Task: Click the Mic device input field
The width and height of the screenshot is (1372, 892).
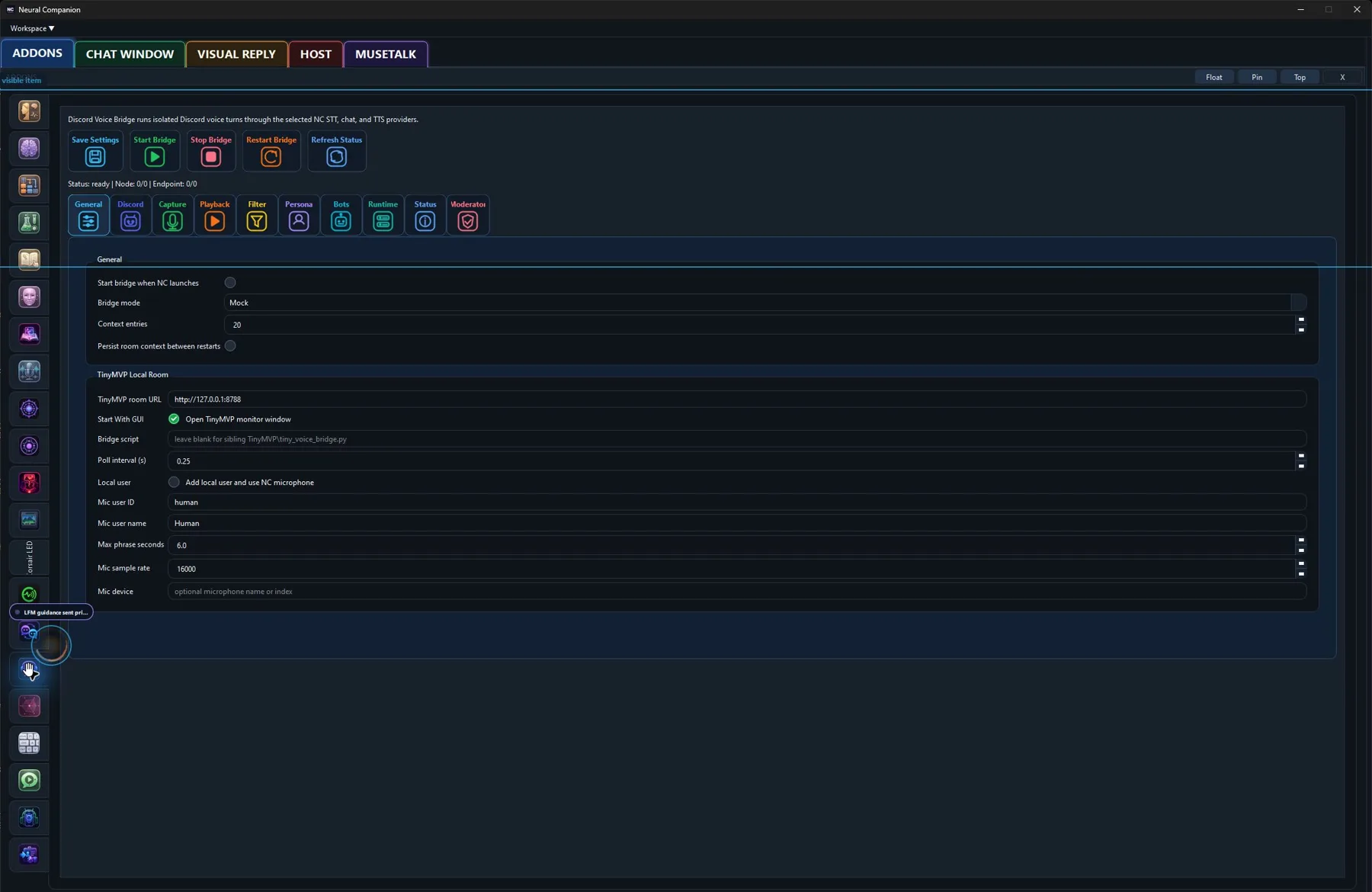Action: click(x=737, y=592)
